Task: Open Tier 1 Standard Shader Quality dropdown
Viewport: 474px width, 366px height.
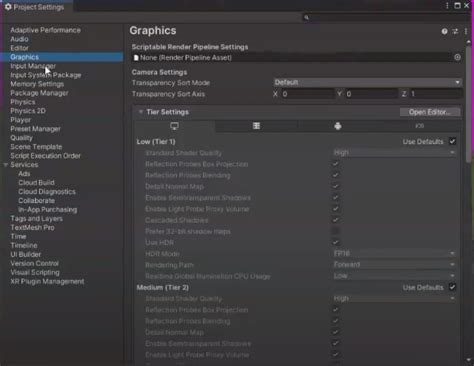Action: (394, 153)
